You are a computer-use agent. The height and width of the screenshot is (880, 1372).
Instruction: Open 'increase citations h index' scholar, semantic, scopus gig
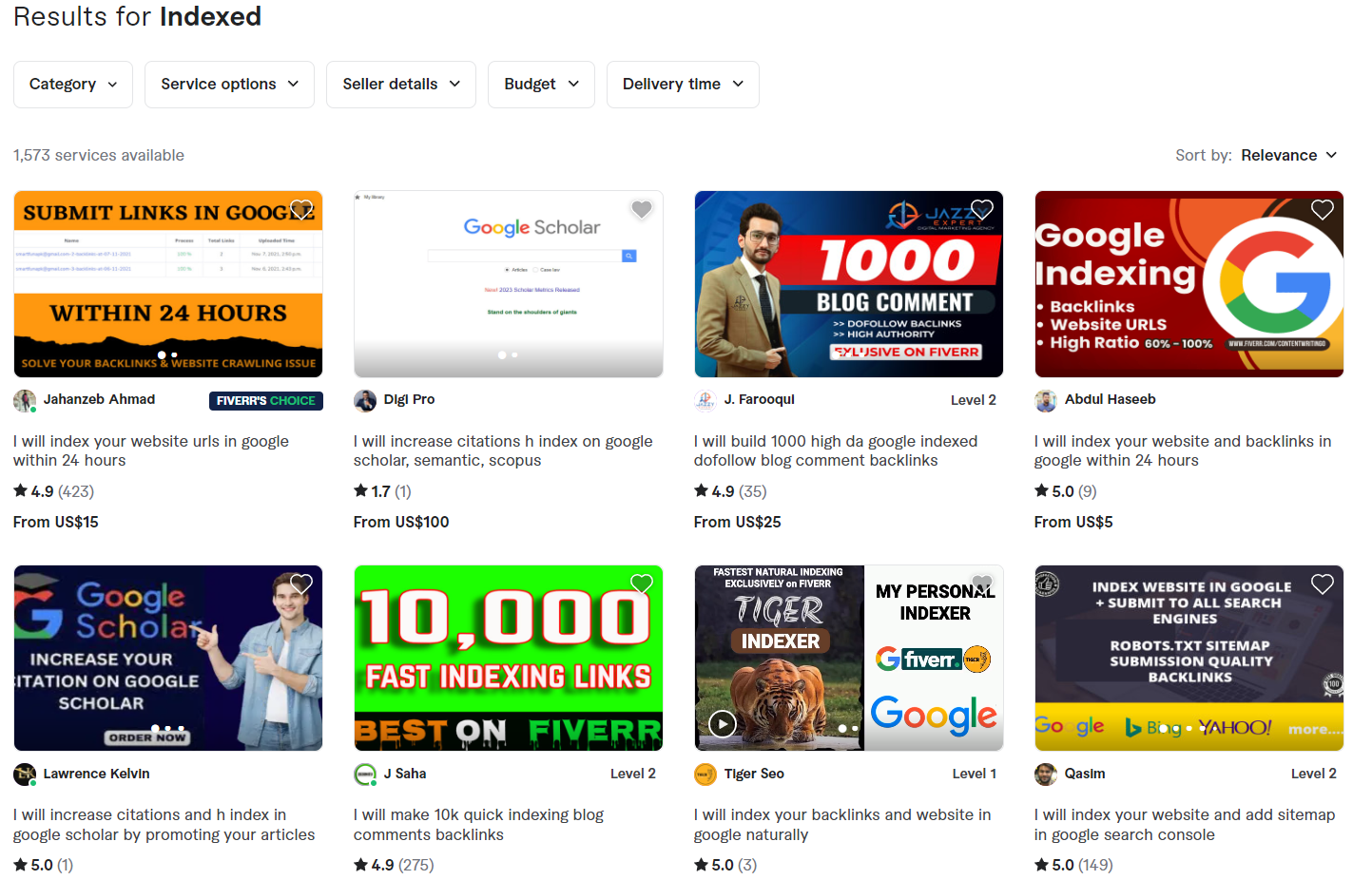pos(503,450)
